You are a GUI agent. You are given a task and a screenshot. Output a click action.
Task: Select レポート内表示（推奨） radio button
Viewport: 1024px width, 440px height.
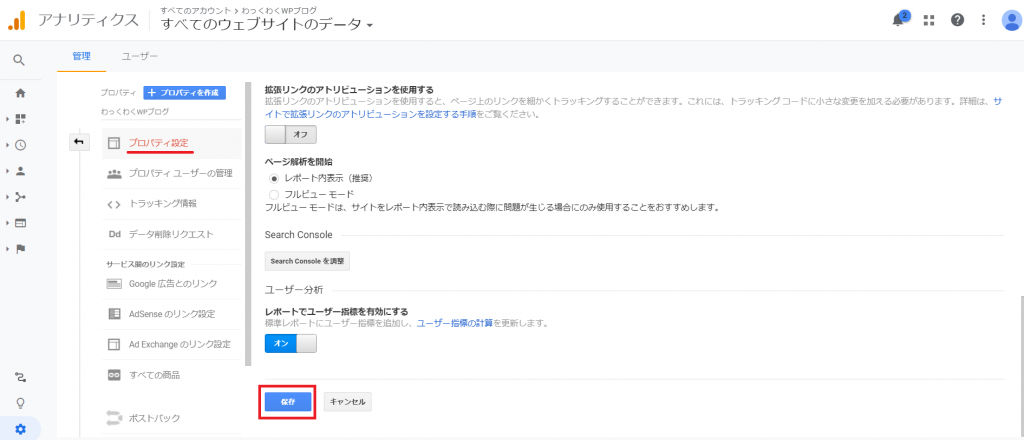(274, 177)
